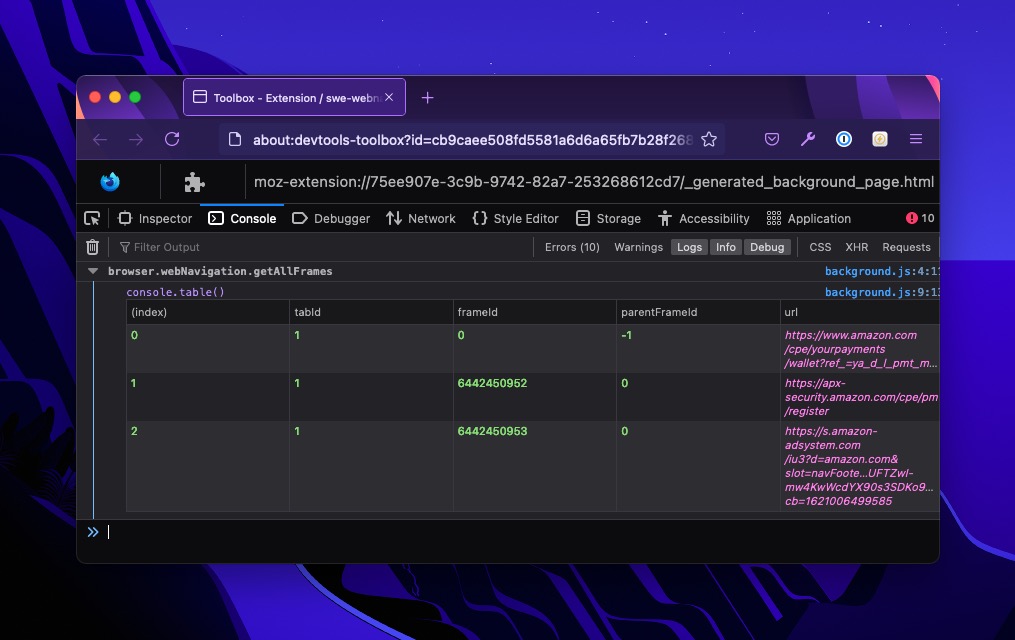The width and height of the screenshot is (1015, 640).
Task: Select the Console panel tab
Action: click(x=242, y=219)
